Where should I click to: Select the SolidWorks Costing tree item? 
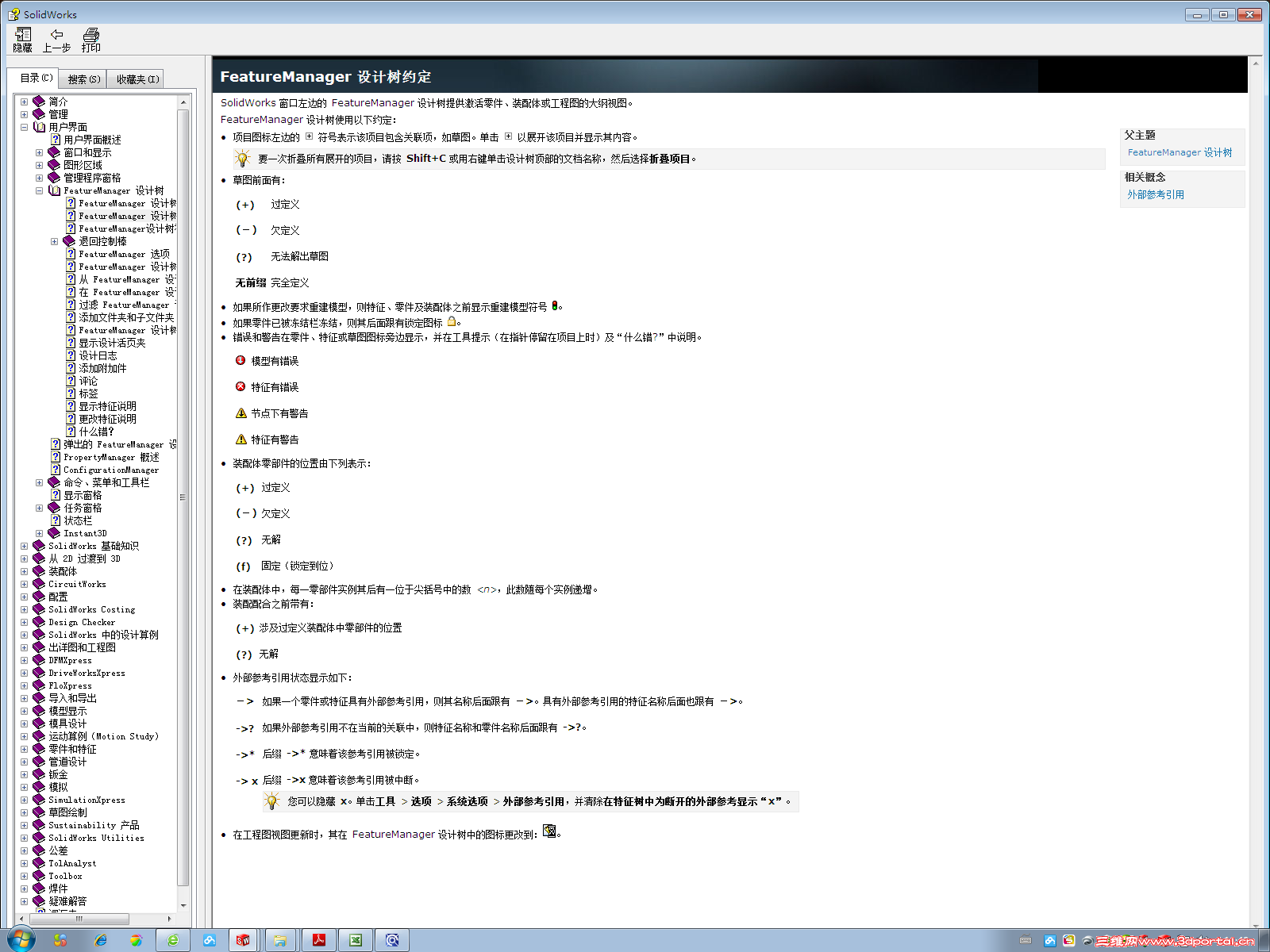pyautogui.click(x=91, y=609)
